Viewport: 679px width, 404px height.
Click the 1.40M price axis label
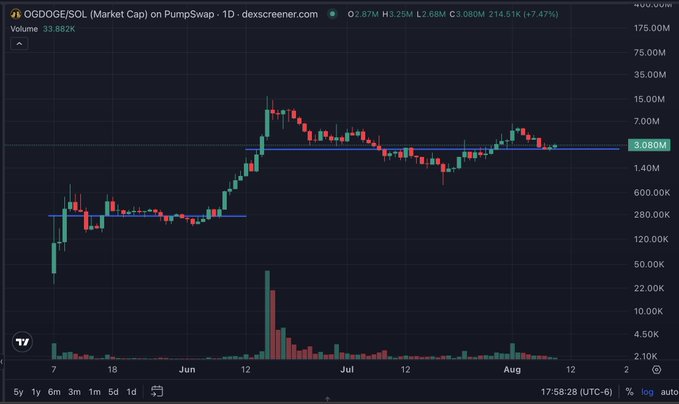[647, 168]
